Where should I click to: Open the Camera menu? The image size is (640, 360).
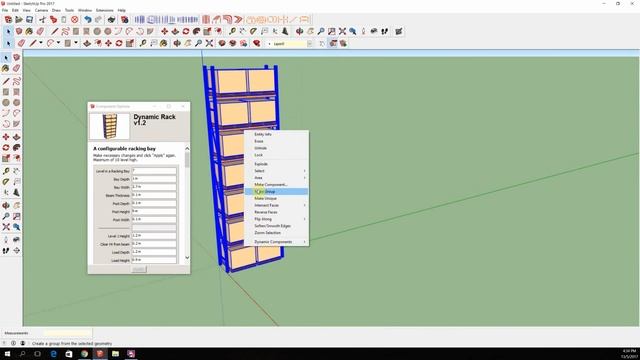pyautogui.click(x=41, y=10)
